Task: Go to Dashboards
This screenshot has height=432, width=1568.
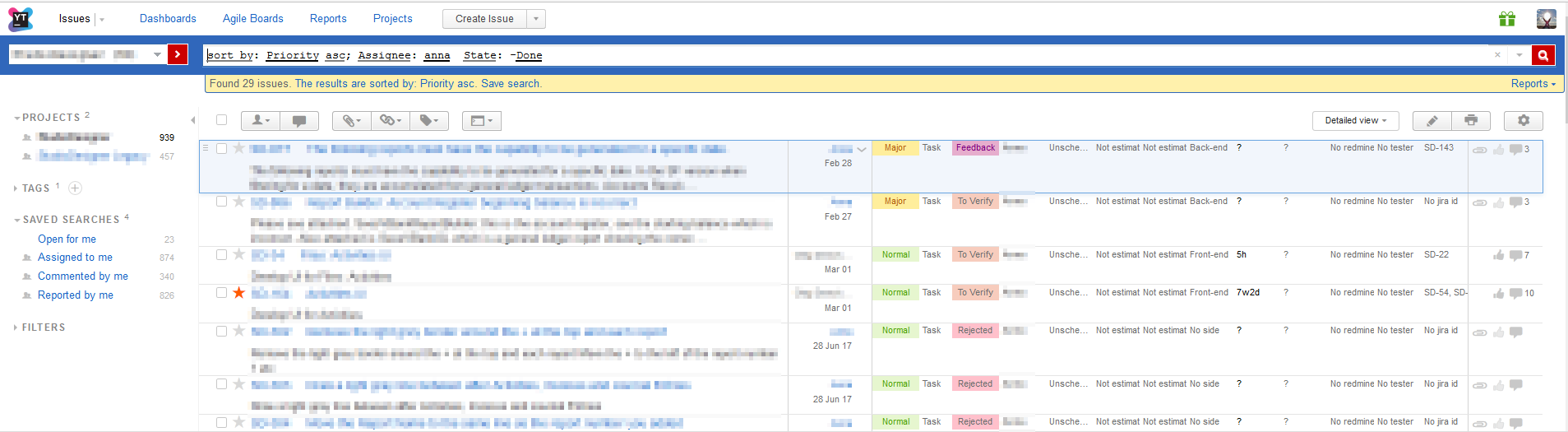Action: pyautogui.click(x=168, y=19)
